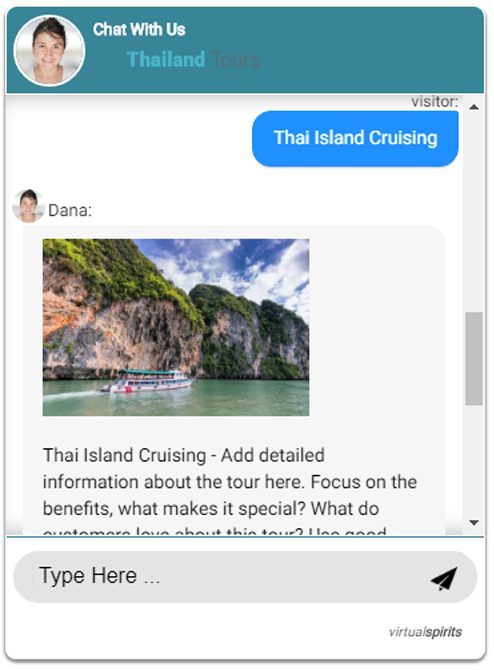Click the word Tours in the header logo

click(x=235, y=59)
